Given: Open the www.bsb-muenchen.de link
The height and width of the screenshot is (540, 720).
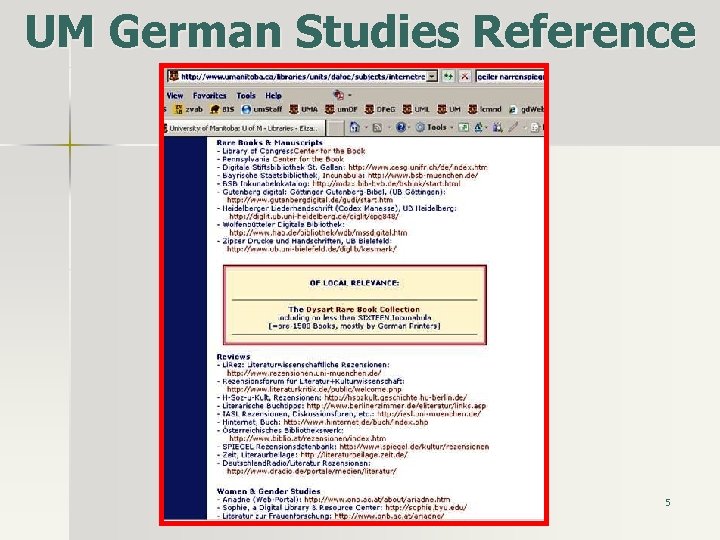Looking at the screenshot, I should click(422, 175).
